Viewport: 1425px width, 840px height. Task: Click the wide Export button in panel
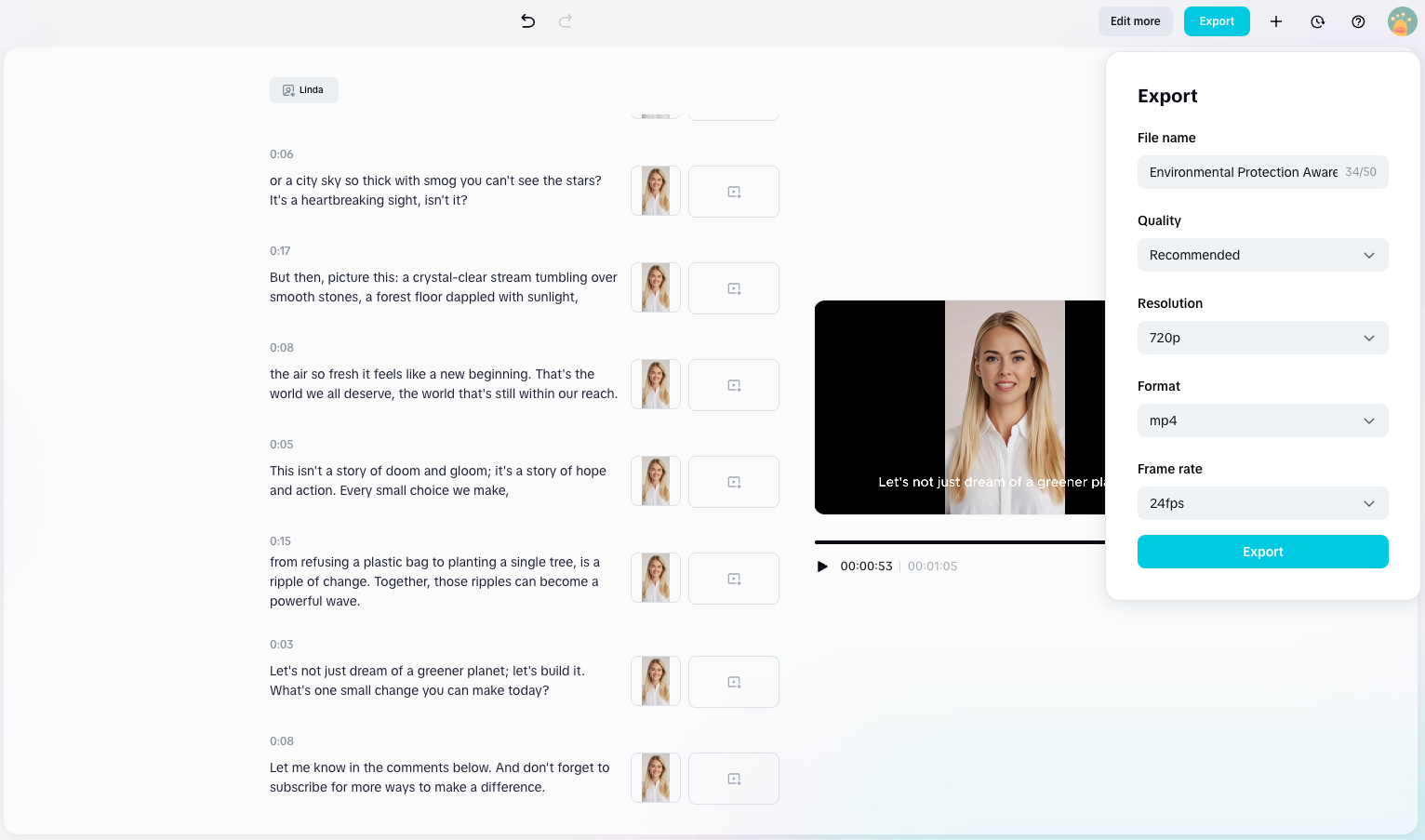coord(1262,552)
